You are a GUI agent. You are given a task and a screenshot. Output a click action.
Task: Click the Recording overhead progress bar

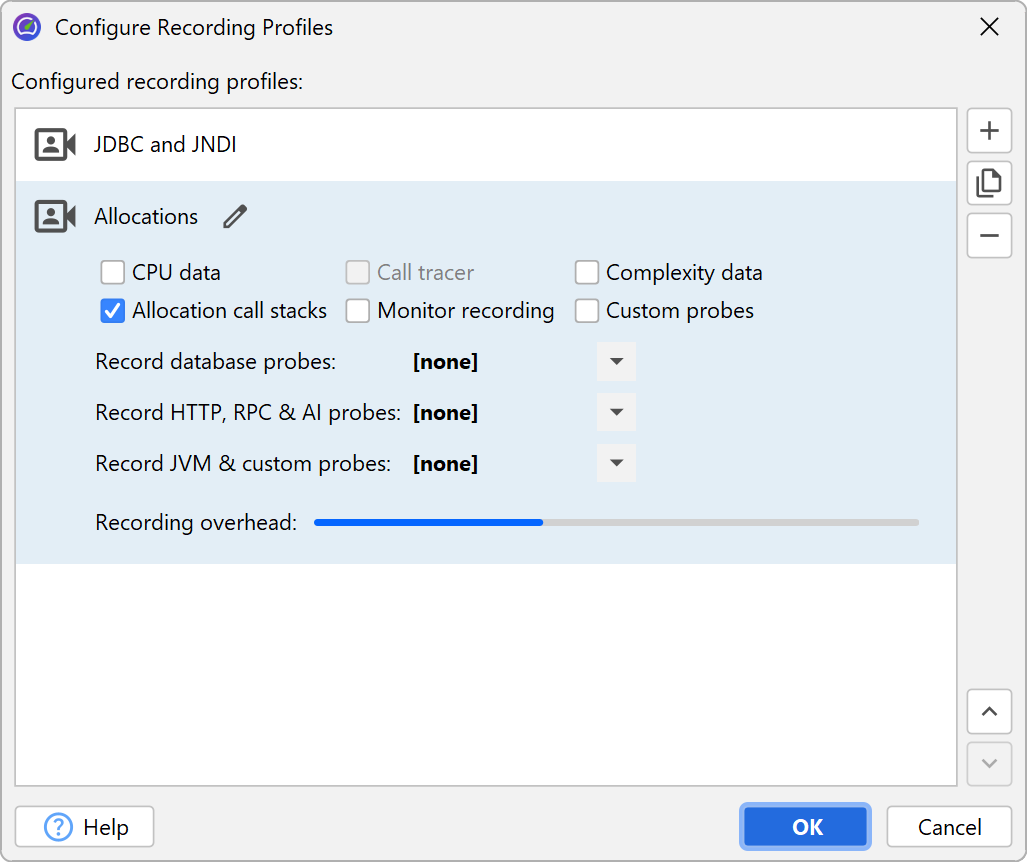(x=616, y=522)
